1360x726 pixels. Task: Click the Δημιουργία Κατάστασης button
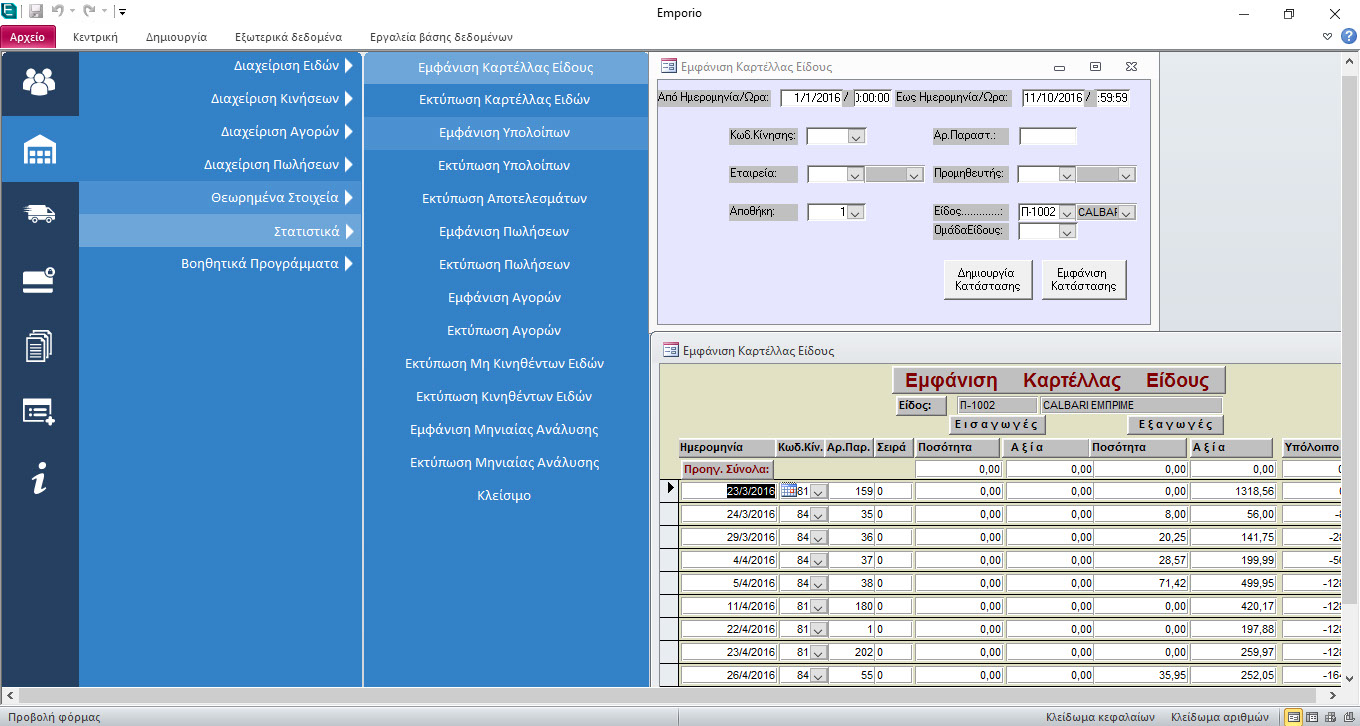[987, 279]
